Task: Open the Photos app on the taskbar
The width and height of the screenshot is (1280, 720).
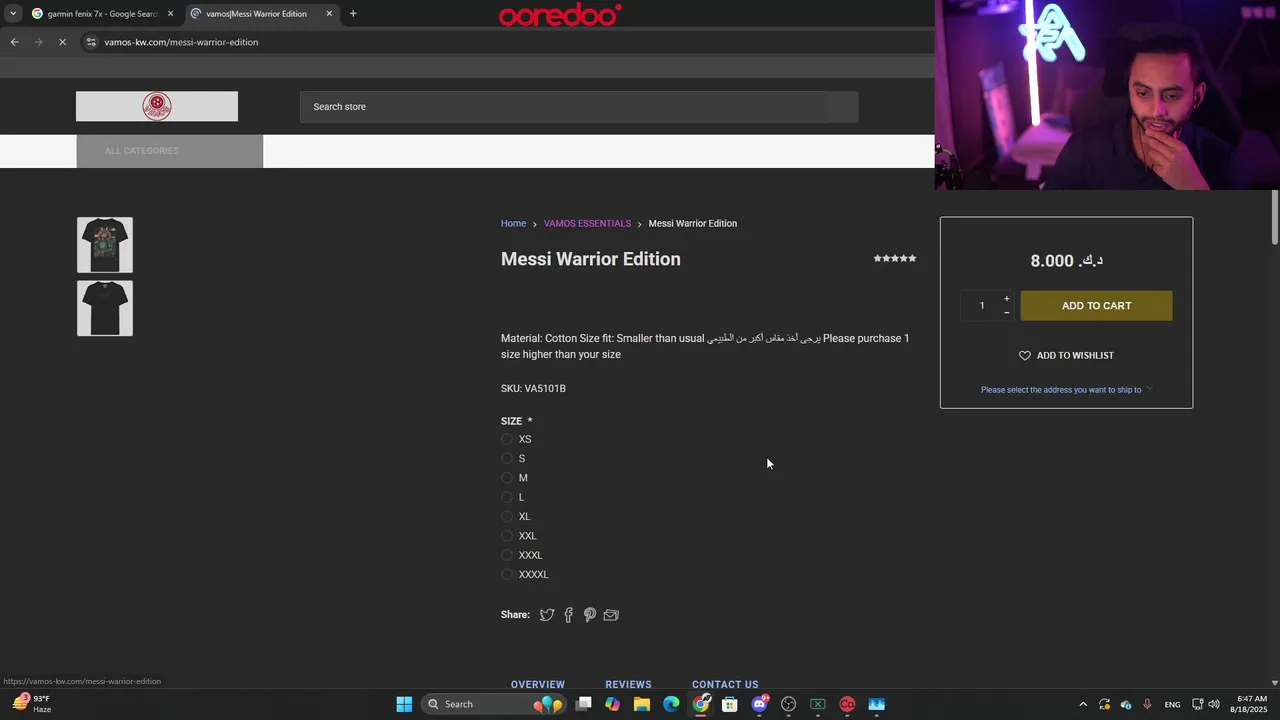Action: [x=877, y=704]
